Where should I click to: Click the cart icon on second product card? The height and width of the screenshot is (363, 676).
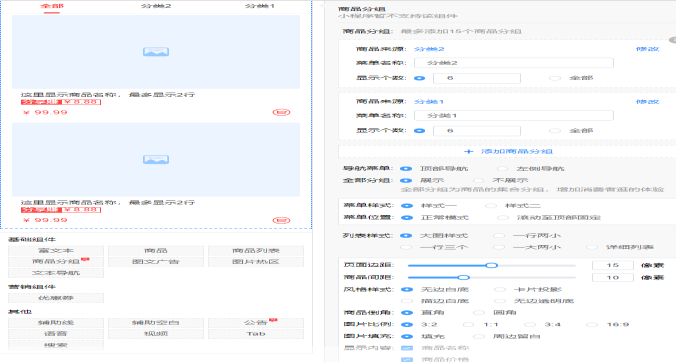[281, 220]
